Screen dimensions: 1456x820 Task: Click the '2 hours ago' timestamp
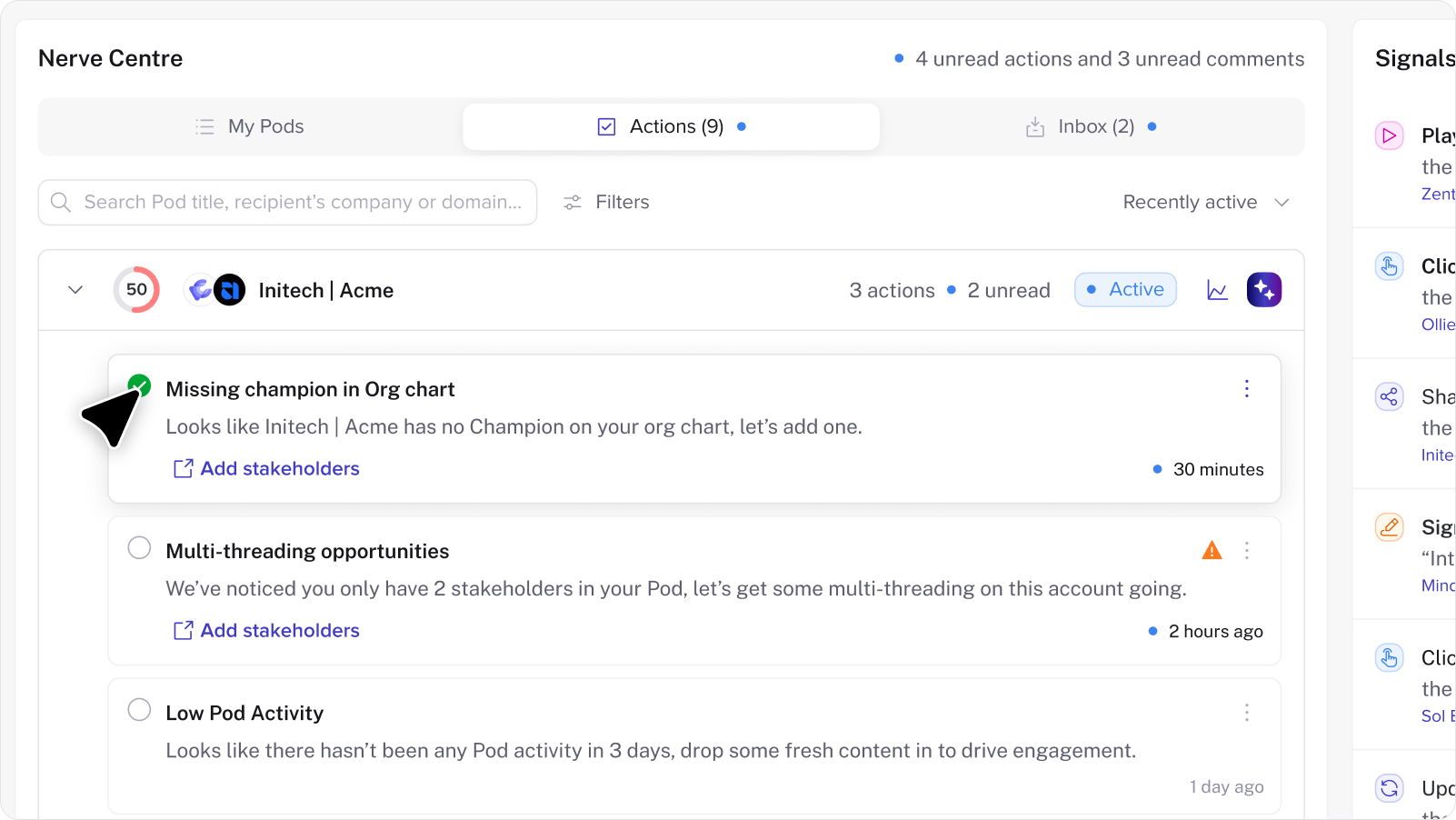click(x=1215, y=631)
